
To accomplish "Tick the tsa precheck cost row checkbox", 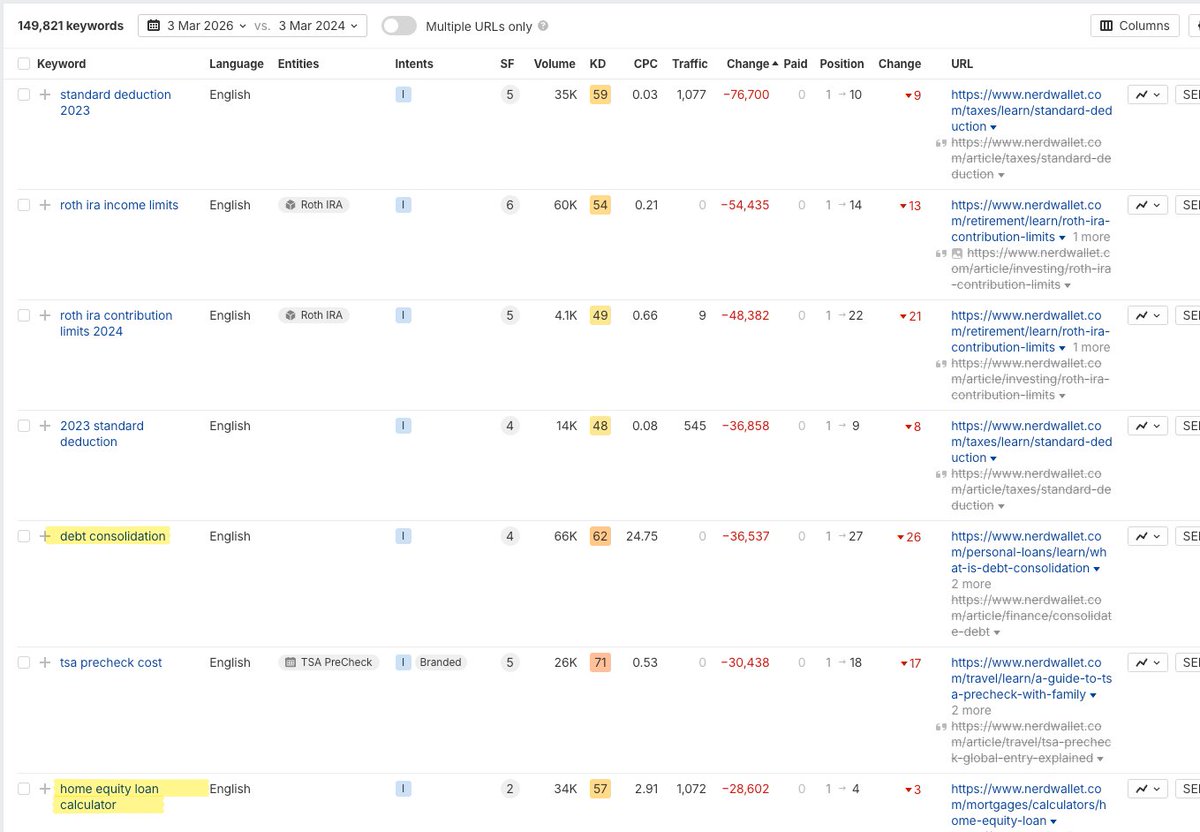I will [x=24, y=663].
